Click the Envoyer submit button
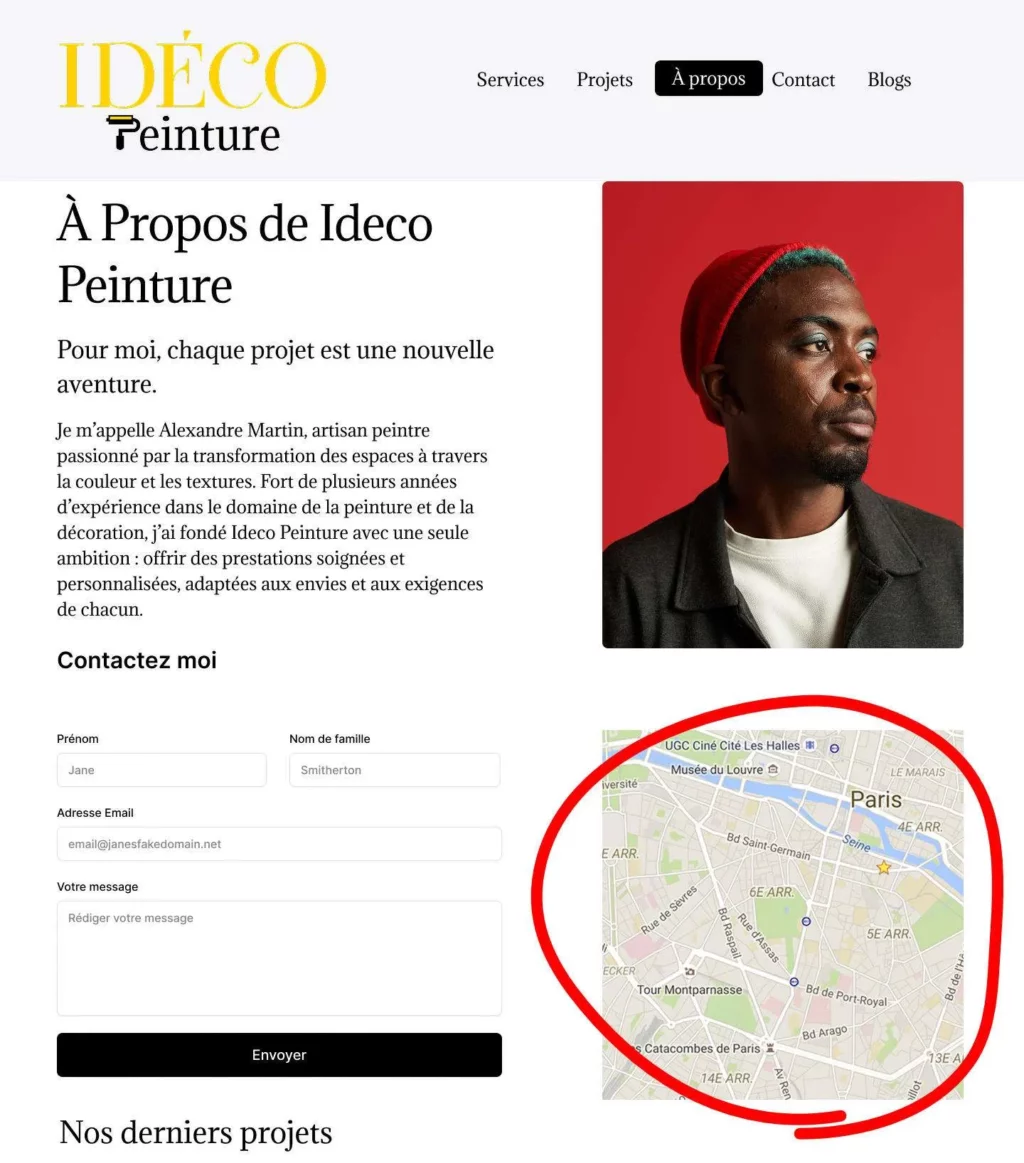 point(279,1055)
